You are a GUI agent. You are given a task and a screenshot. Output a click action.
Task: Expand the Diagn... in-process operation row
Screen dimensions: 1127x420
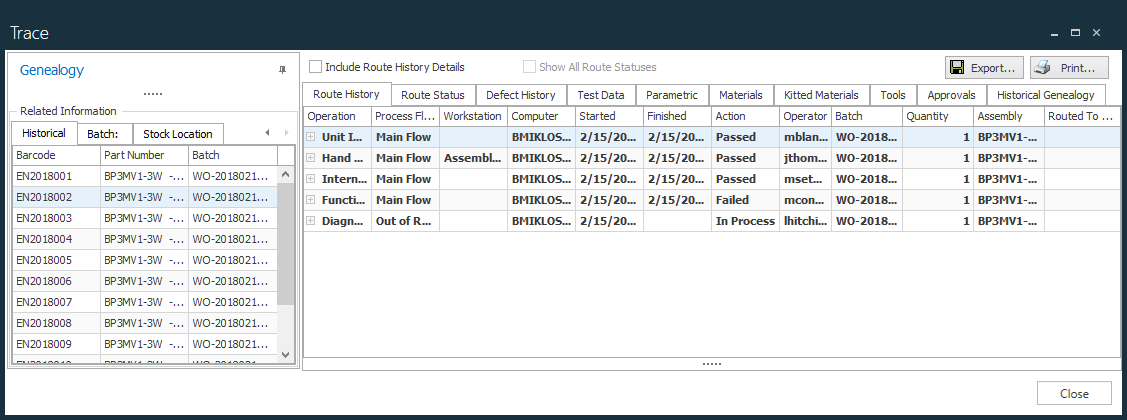(311, 221)
